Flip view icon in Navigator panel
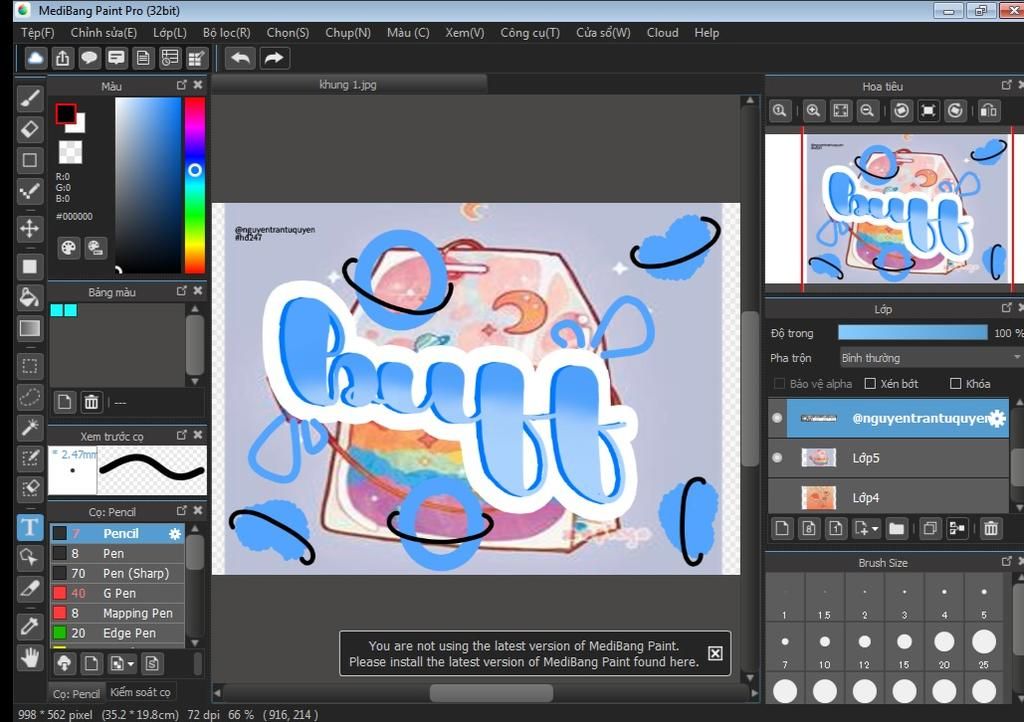Image resolution: width=1024 pixels, height=722 pixels. tap(989, 111)
